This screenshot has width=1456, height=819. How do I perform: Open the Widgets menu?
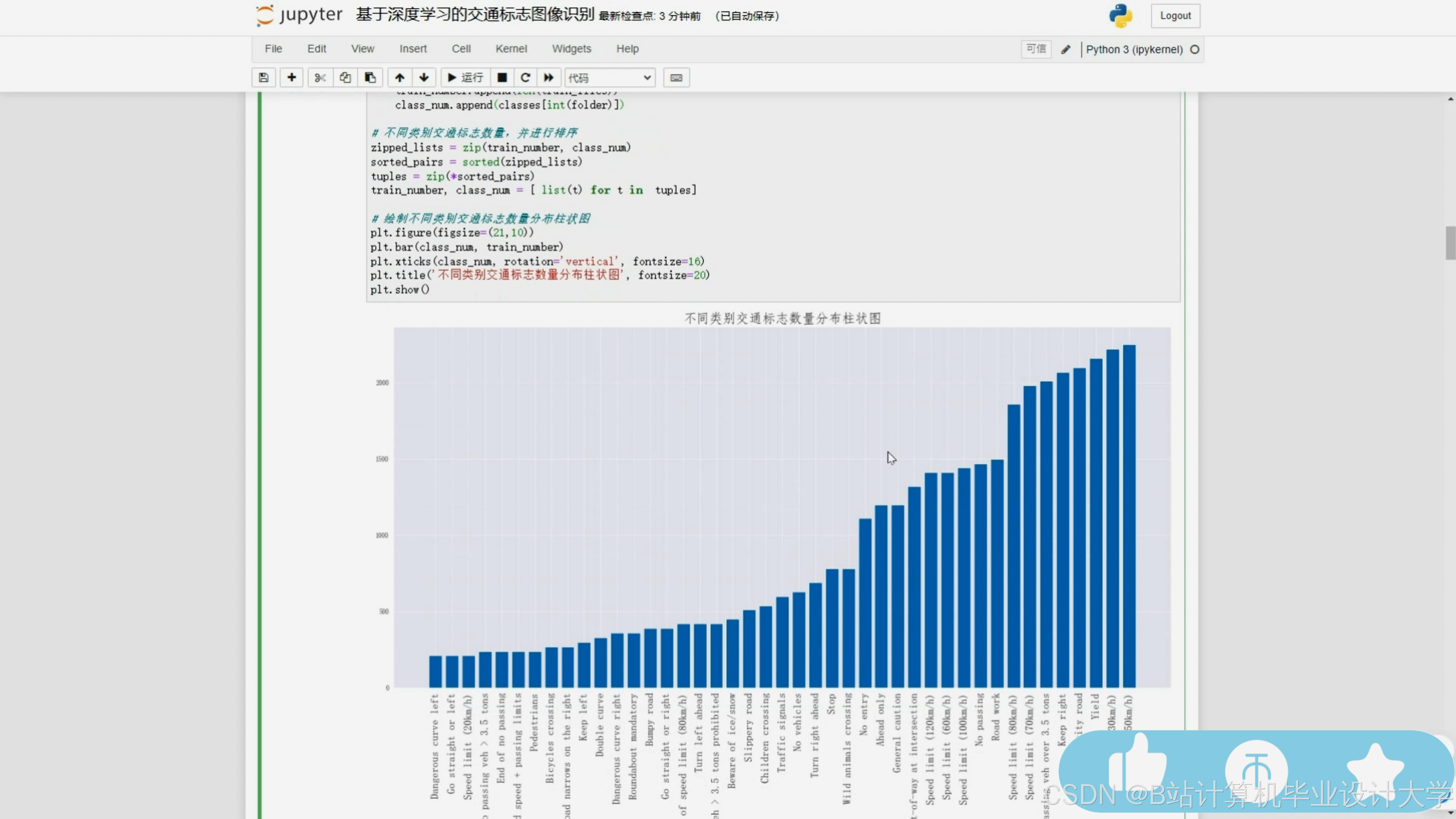571,49
